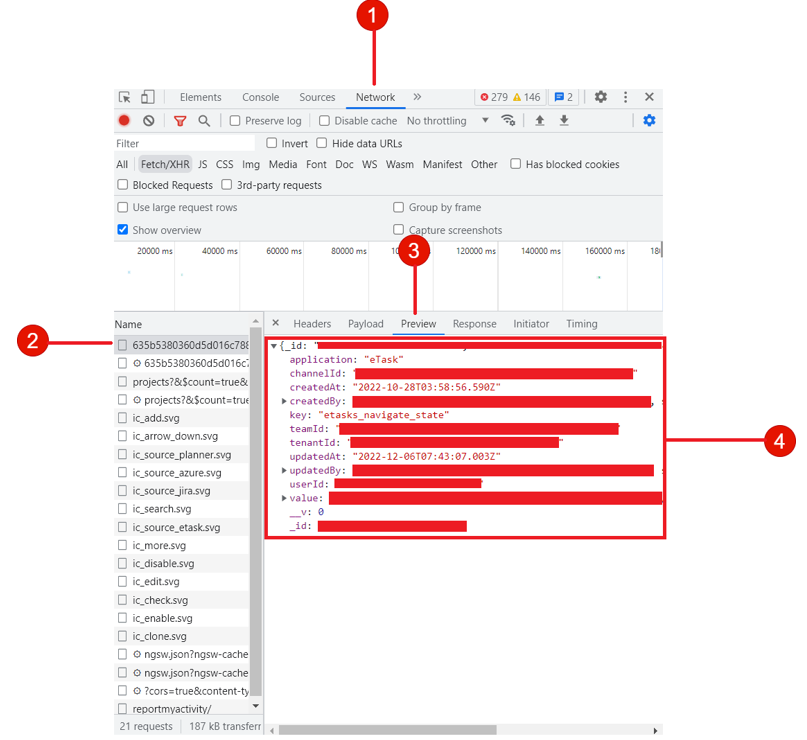Toggle the device toolbar icon
This screenshot has height=740, width=807.
pyautogui.click(x=147, y=97)
